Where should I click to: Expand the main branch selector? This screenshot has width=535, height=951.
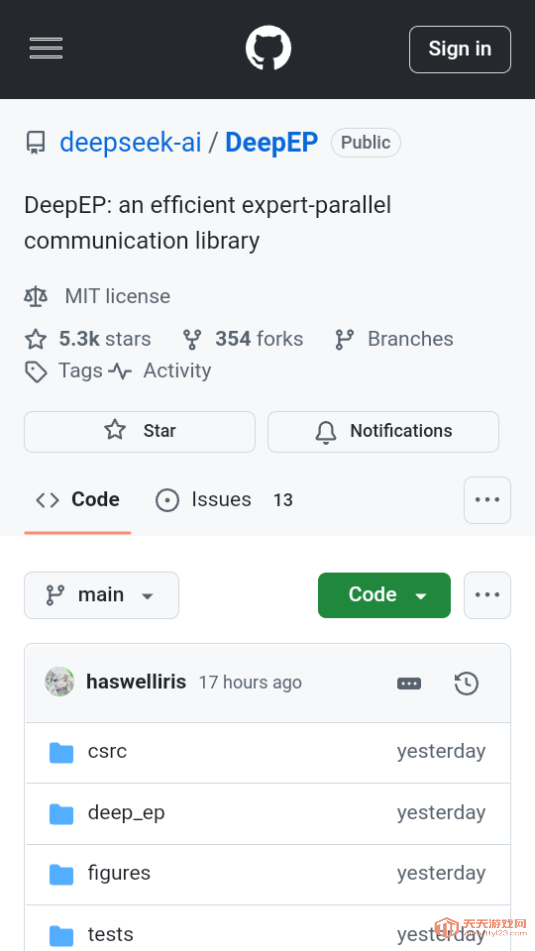pyautogui.click(x=101, y=595)
